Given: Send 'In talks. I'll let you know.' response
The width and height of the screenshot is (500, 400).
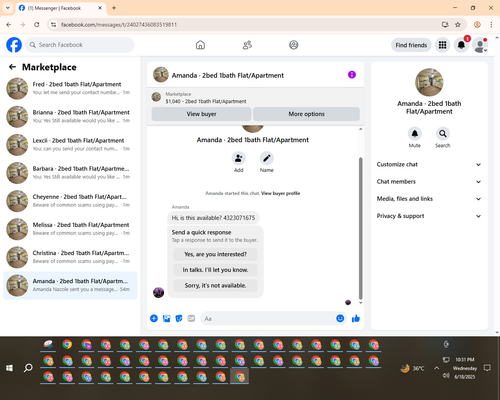Looking at the screenshot, I should point(215,270).
